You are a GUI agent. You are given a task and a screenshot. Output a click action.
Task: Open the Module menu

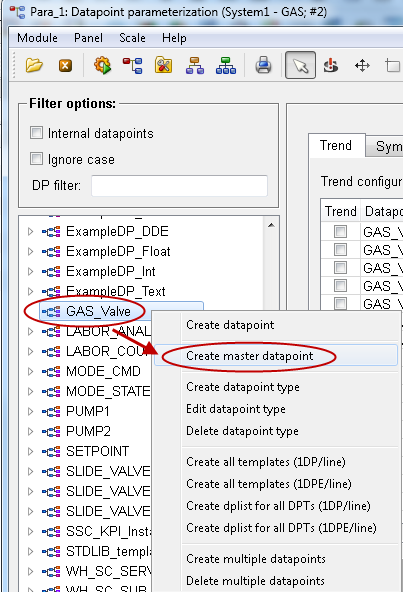click(x=37, y=38)
